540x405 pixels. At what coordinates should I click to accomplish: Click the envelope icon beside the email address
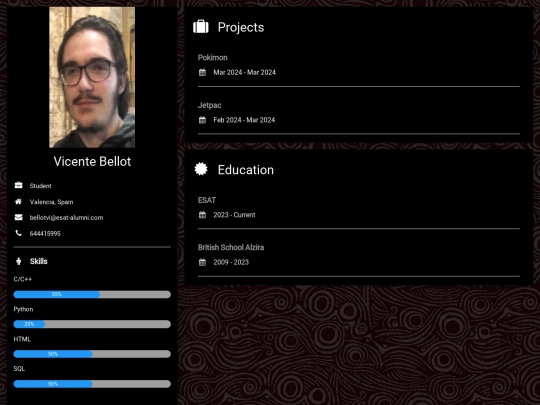coord(18,217)
